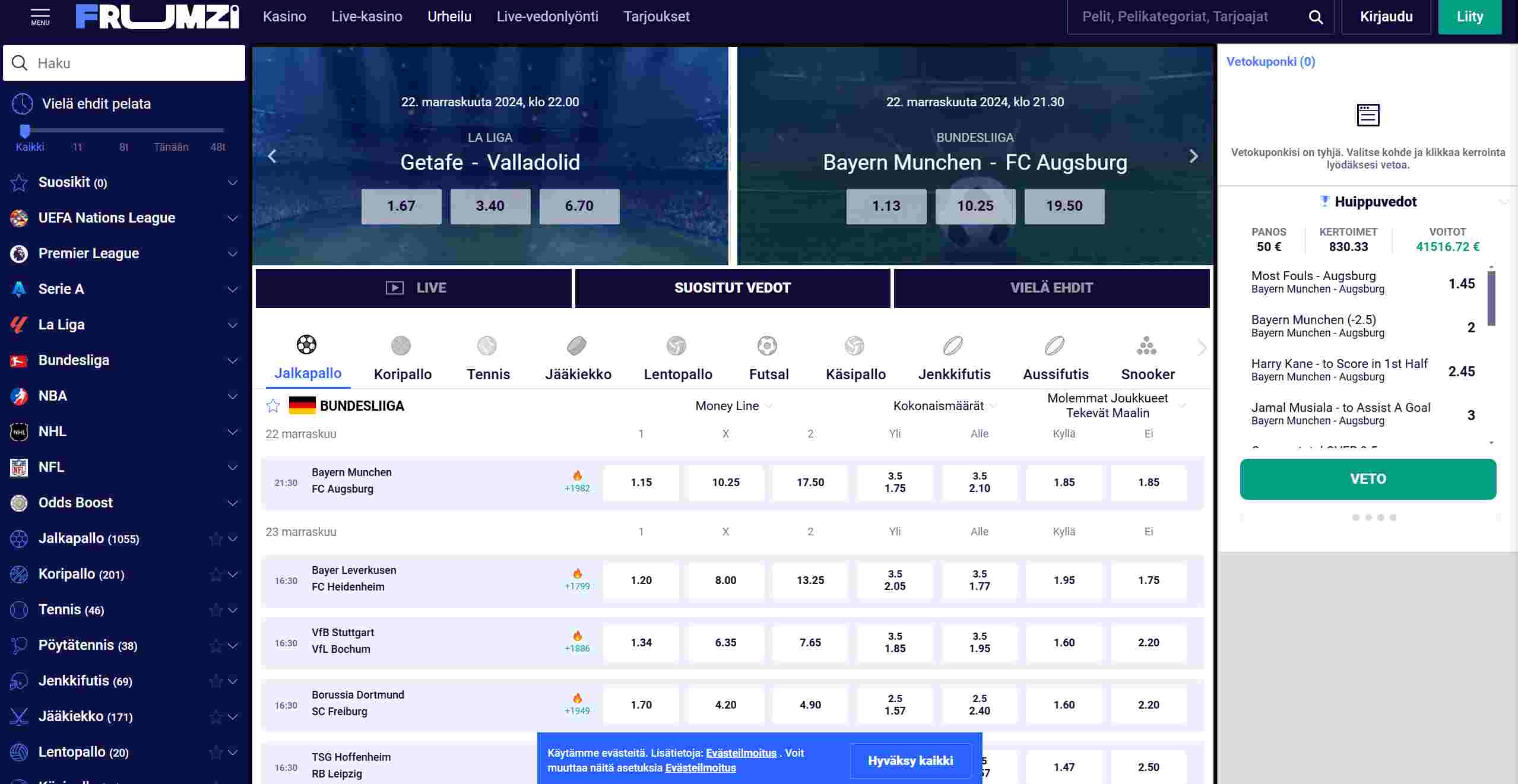Open the first Evästeilmoitus link

click(x=741, y=753)
